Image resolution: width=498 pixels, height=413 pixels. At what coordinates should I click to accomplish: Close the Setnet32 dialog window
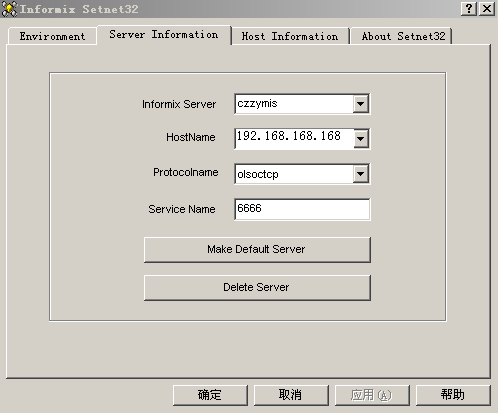(487, 9)
